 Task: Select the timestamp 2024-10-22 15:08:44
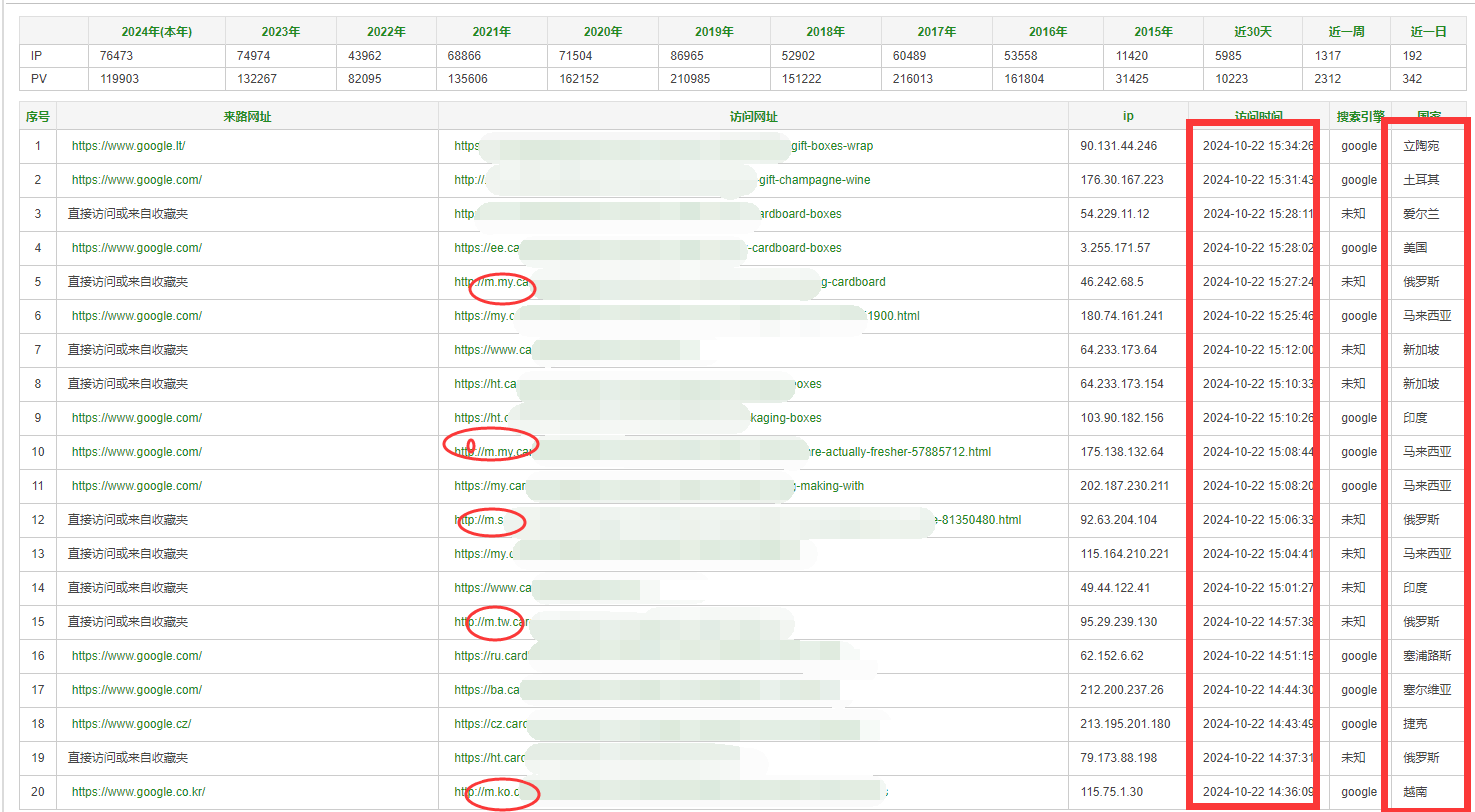pyautogui.click(x=1258, y=452)
